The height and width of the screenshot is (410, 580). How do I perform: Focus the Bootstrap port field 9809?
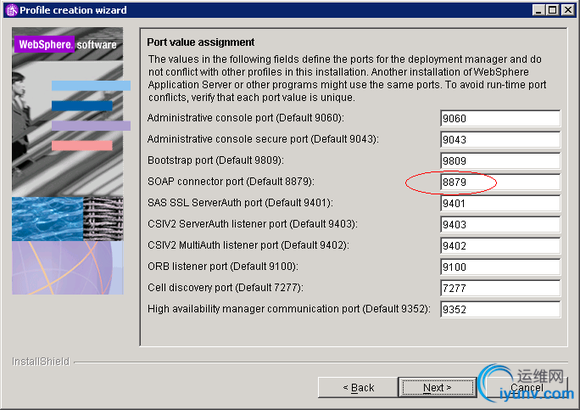(500, 161)
